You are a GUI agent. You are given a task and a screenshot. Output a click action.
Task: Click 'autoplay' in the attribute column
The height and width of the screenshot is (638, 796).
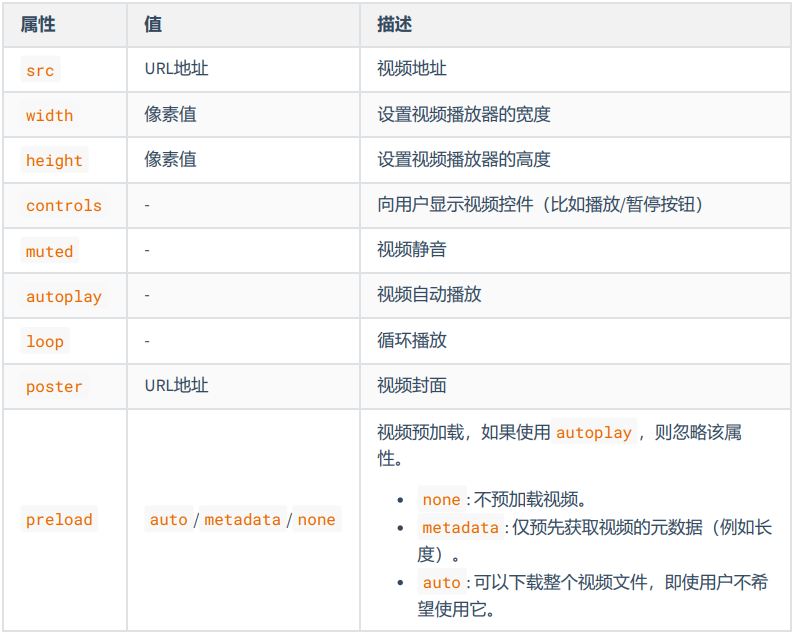pyautogui.click(x=64, y=297)
